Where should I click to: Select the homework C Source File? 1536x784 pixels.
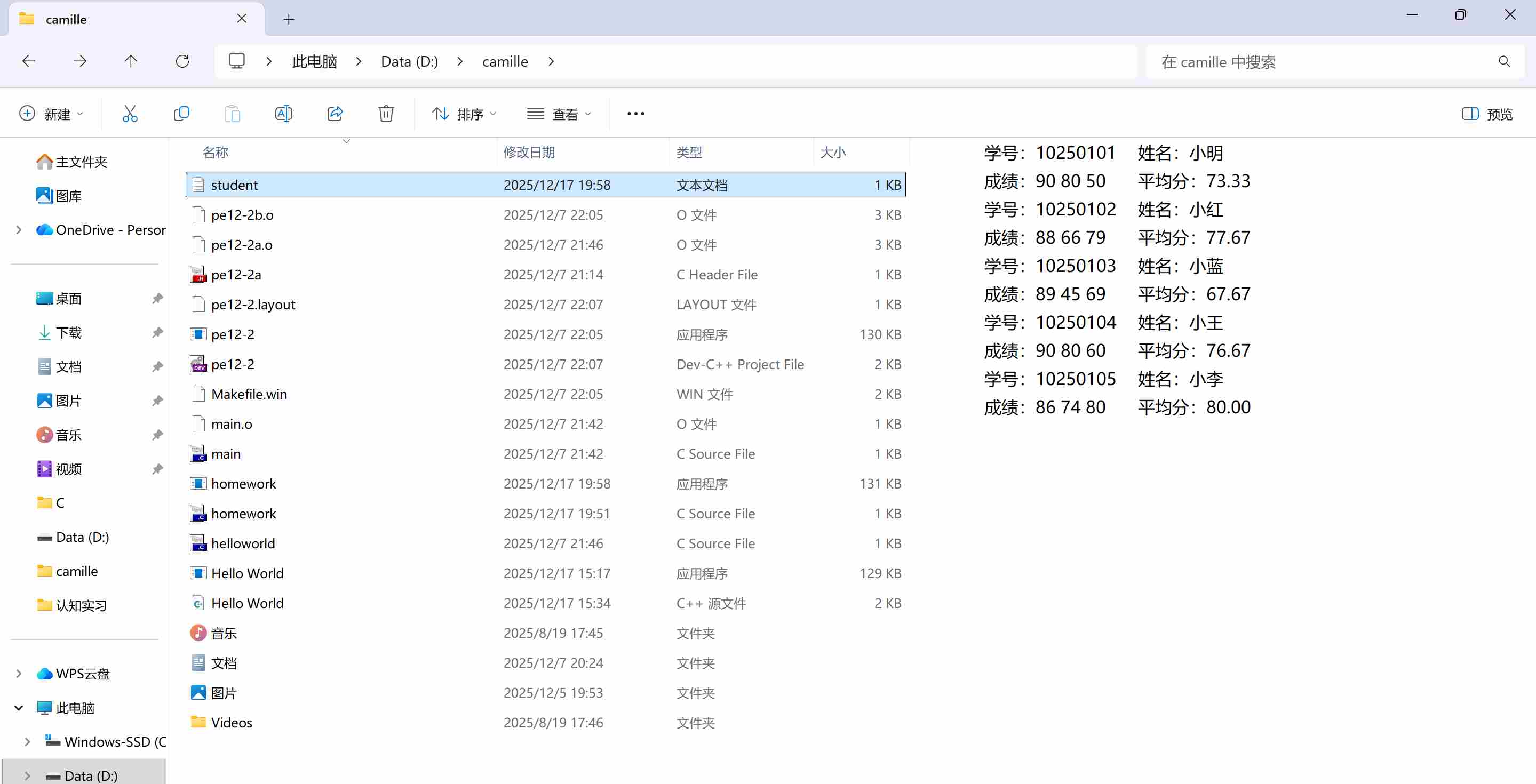tap(243, 513)
